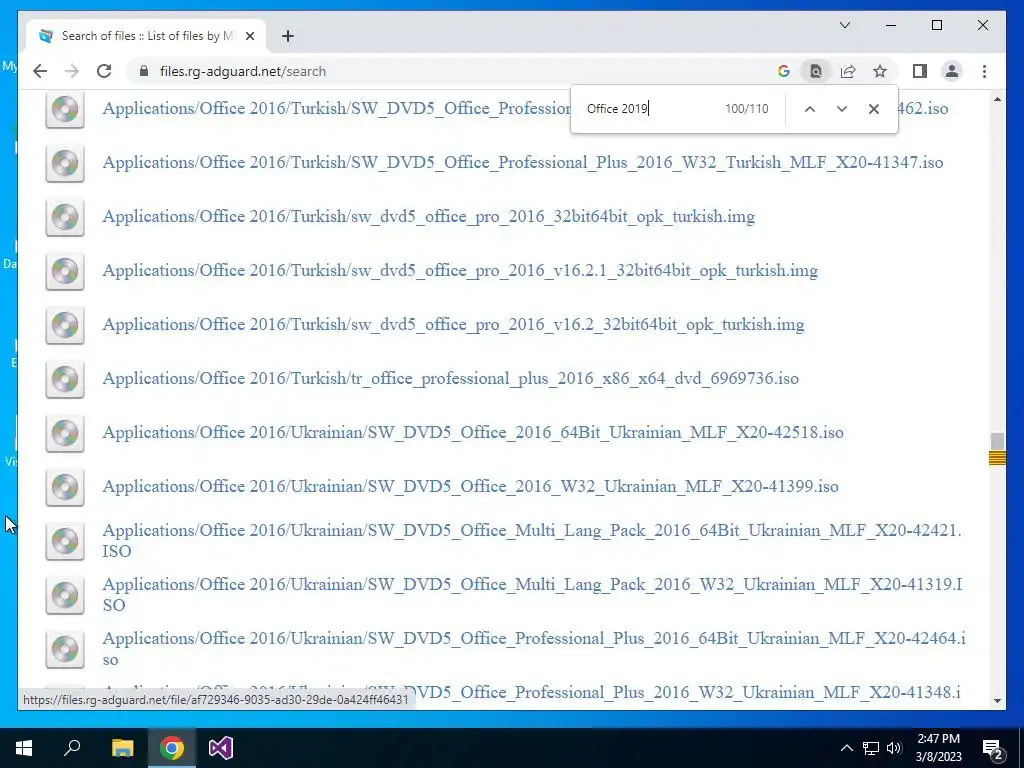Go back to the previous page
Viewport: 1024px width, 768px height.
point(40,71)
